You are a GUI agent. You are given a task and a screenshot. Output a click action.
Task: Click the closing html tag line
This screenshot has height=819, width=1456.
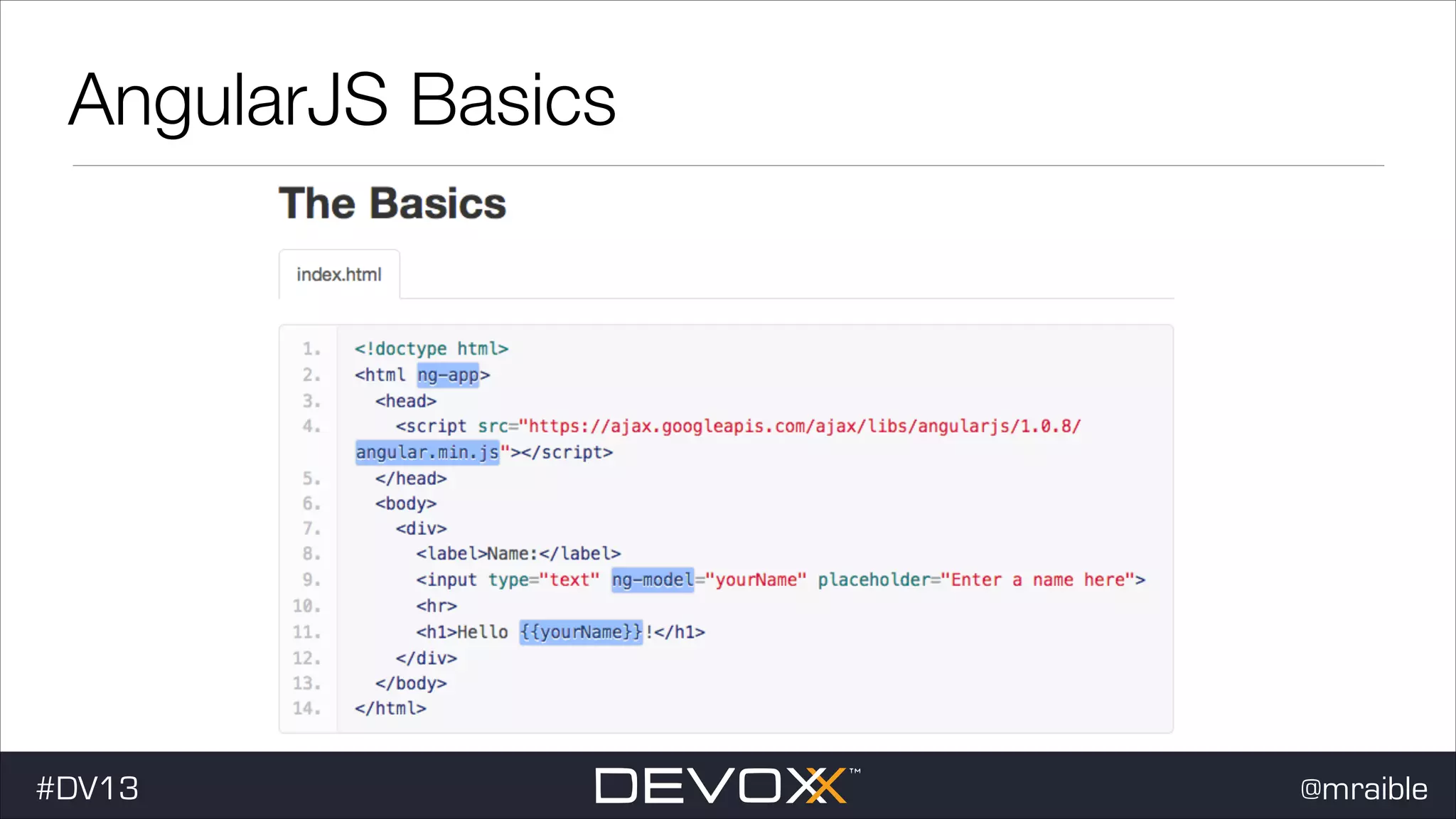click(x=390, y=709)
